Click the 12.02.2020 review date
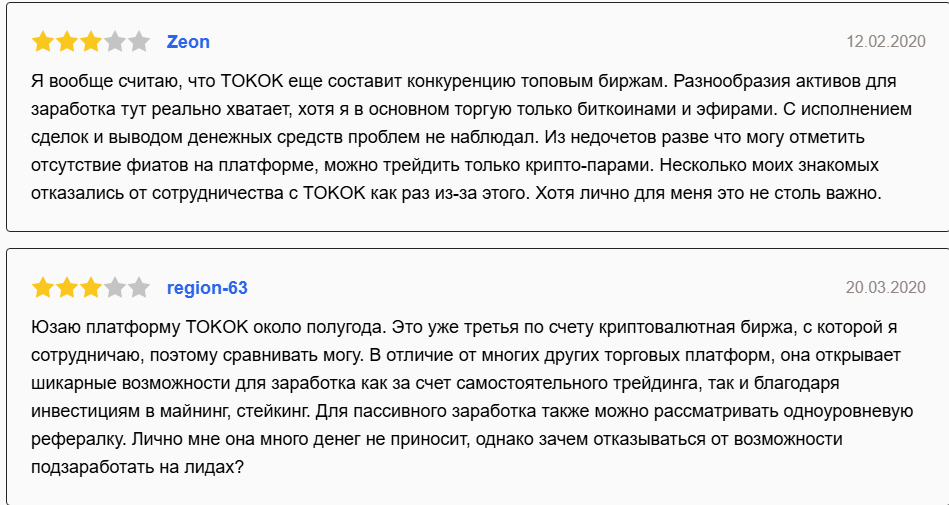This screenshot has width=949, height=505. 886,41
